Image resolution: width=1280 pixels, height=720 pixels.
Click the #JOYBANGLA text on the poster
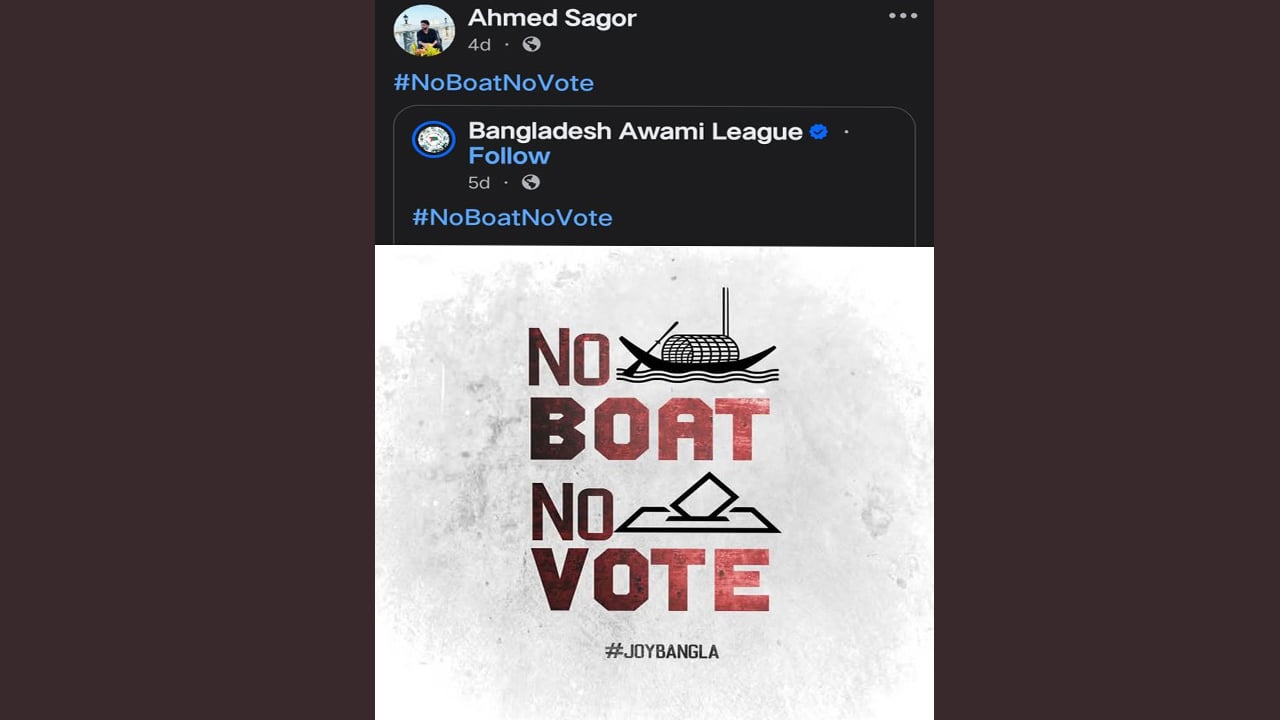pos(662,651)
